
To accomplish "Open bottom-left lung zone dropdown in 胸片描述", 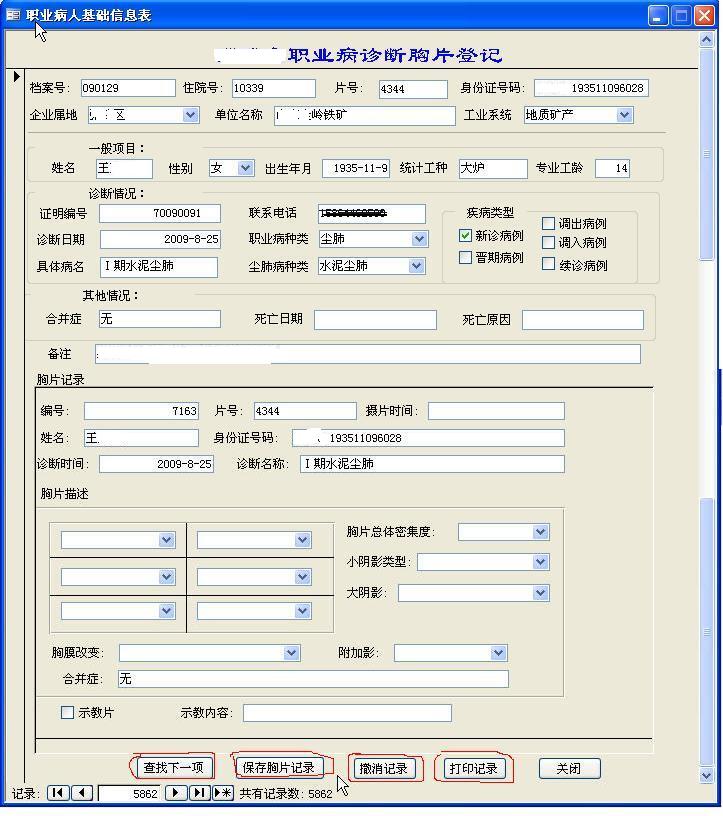I will (166, 610).
